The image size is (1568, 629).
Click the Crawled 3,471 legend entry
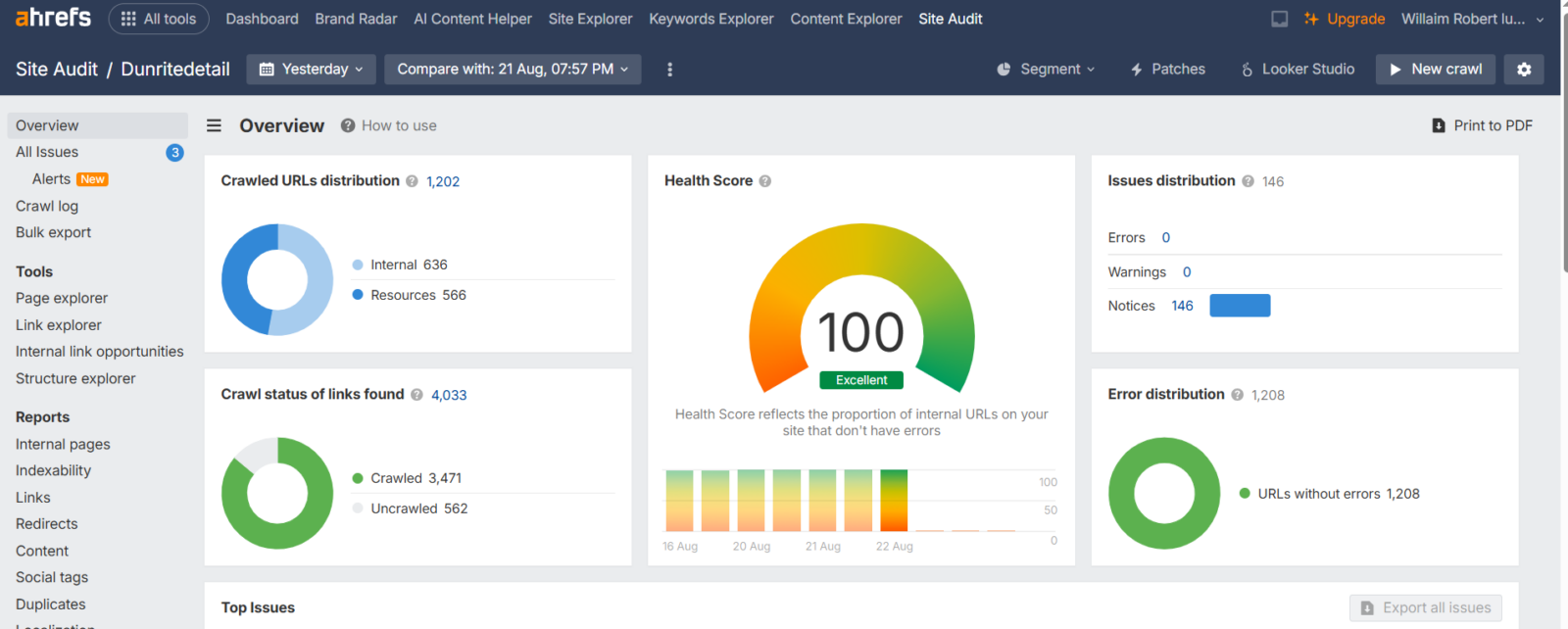click(x=407, y=478)
